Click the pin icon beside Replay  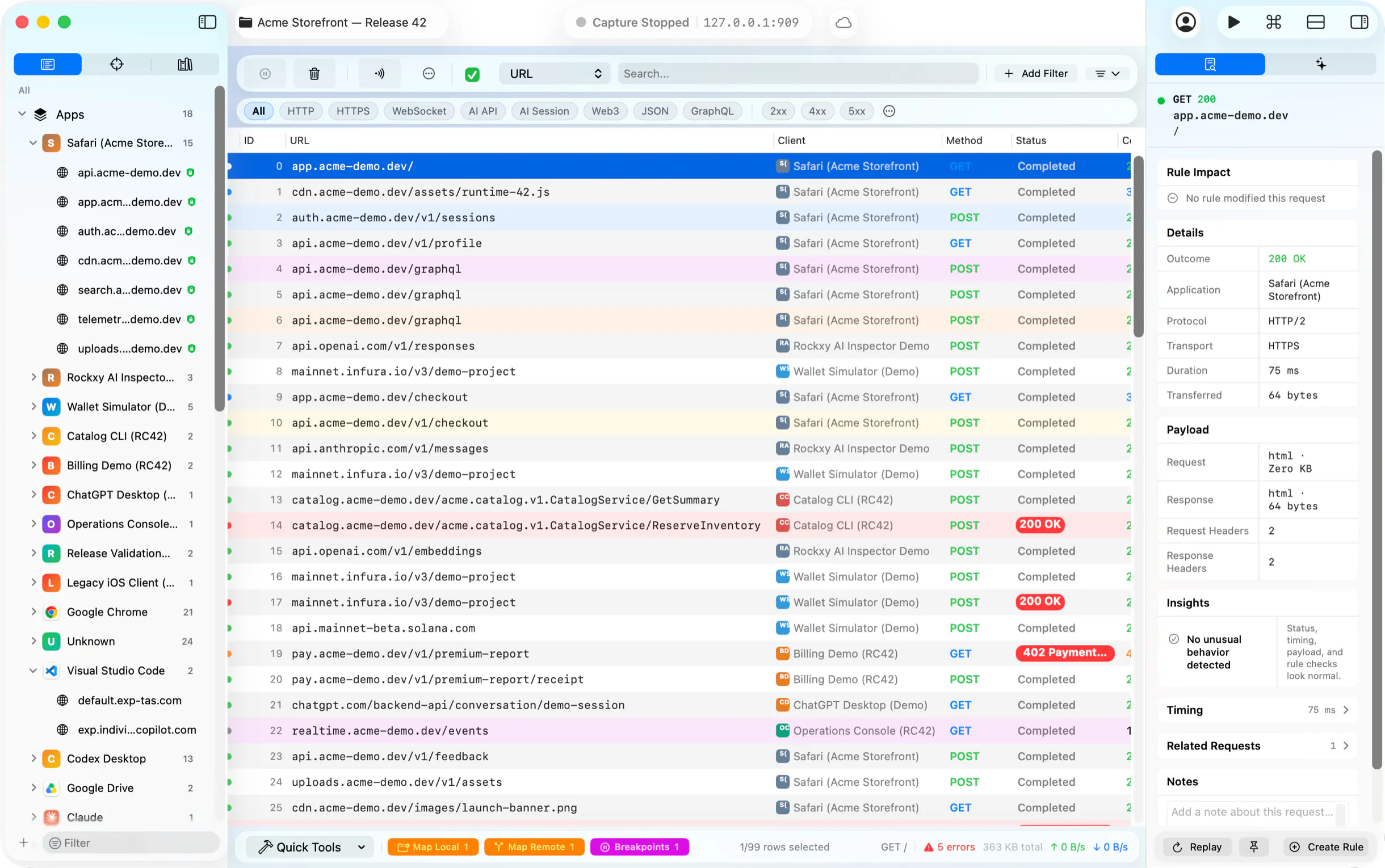[1254, 847]
